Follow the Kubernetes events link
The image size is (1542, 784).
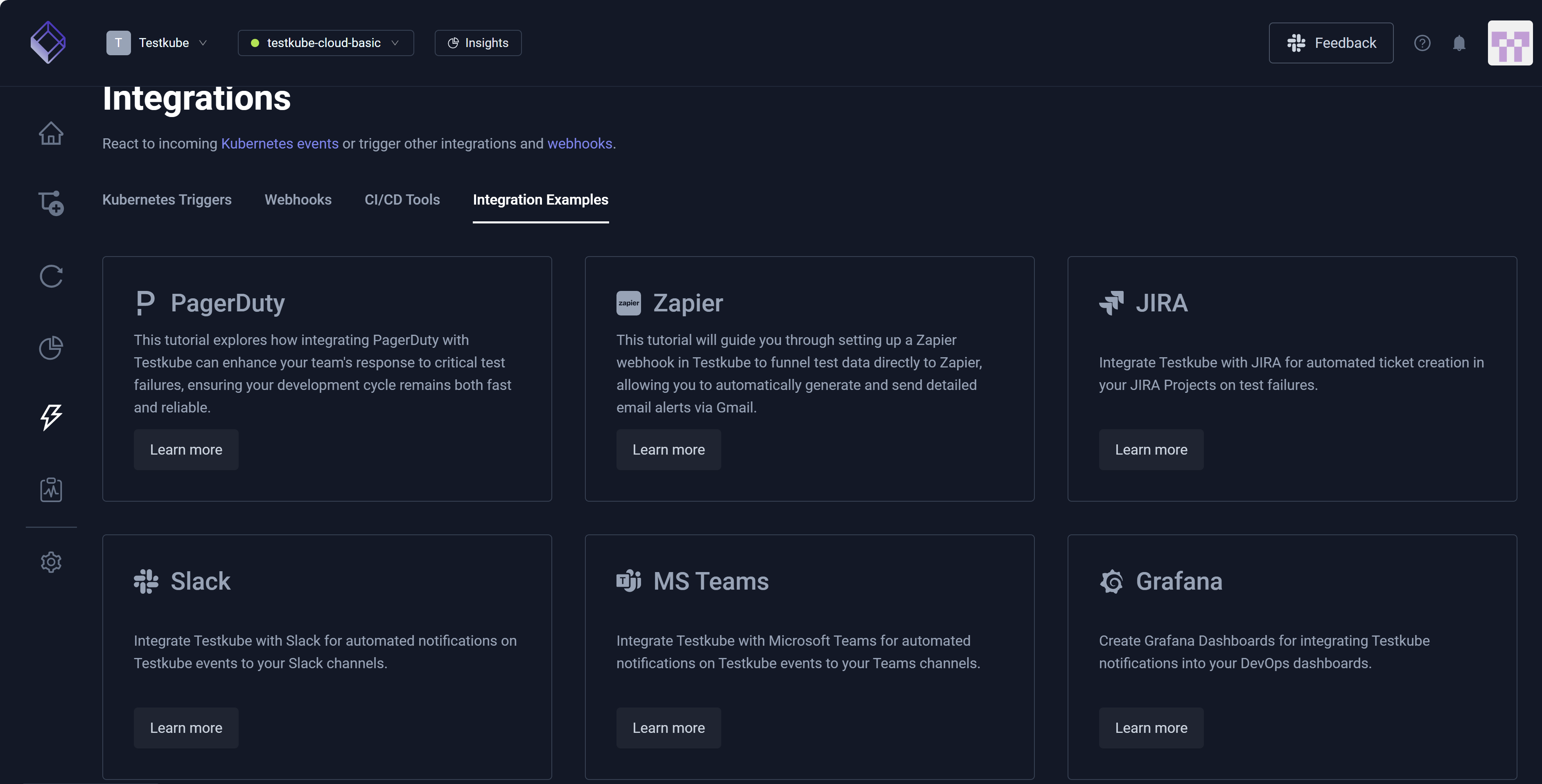click(280, 144)
